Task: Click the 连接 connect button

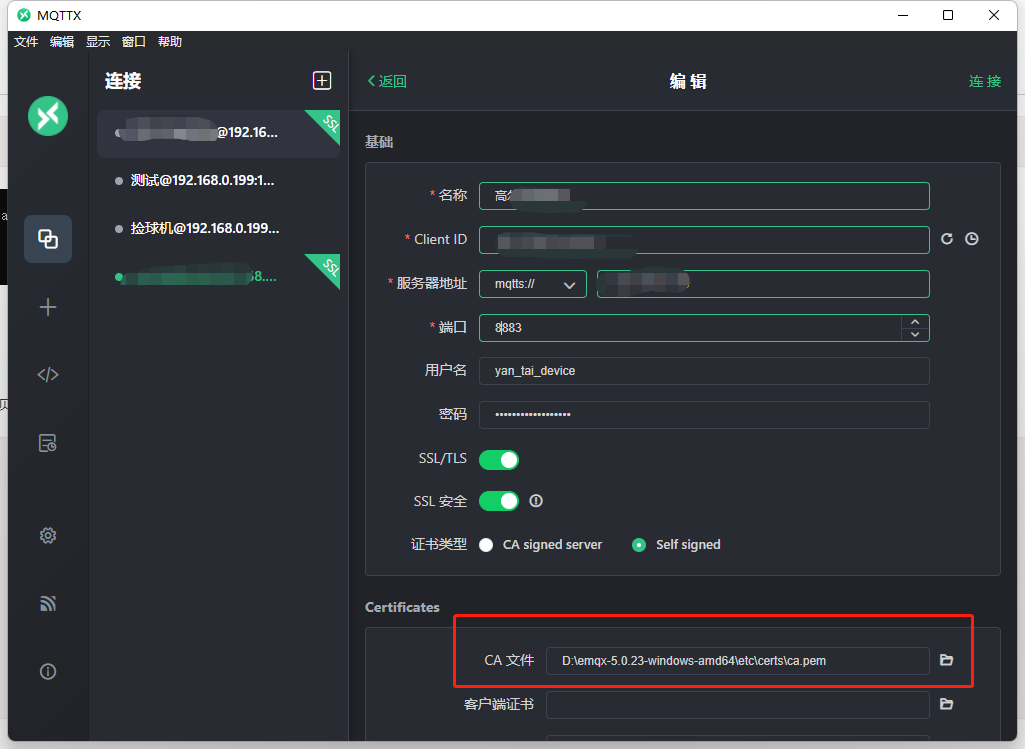Action: [x=984, y=81]
